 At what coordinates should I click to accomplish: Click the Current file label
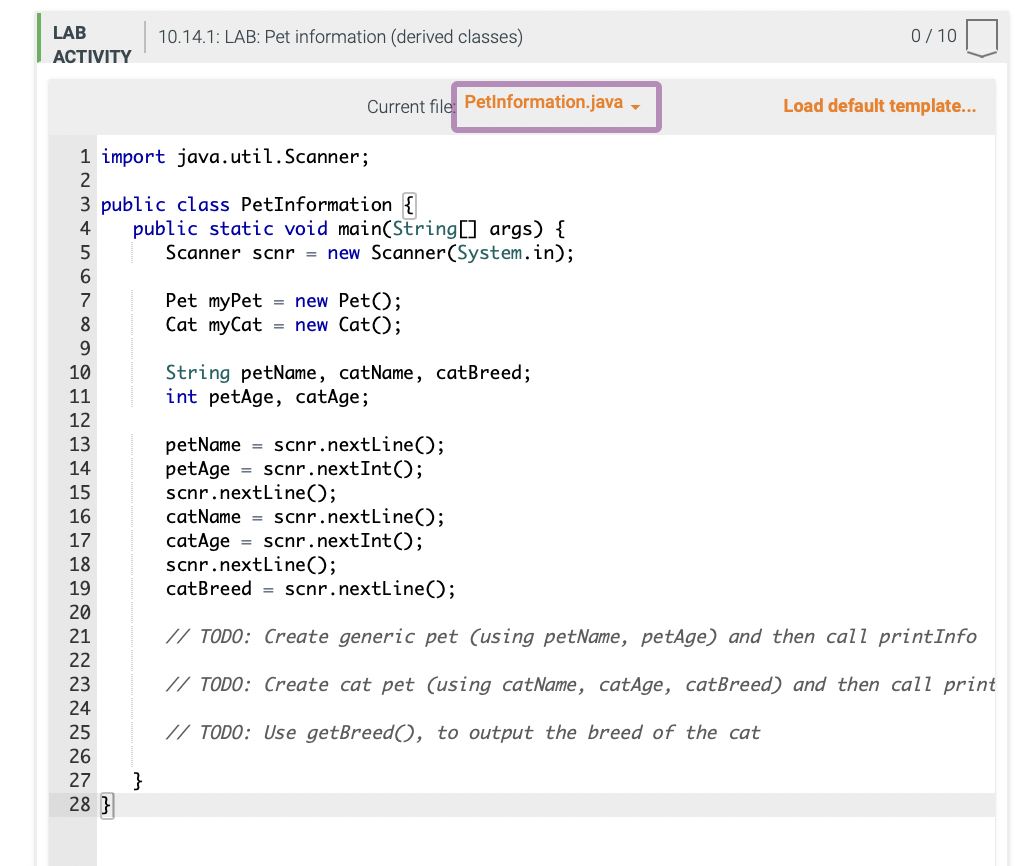coord(411,107)
